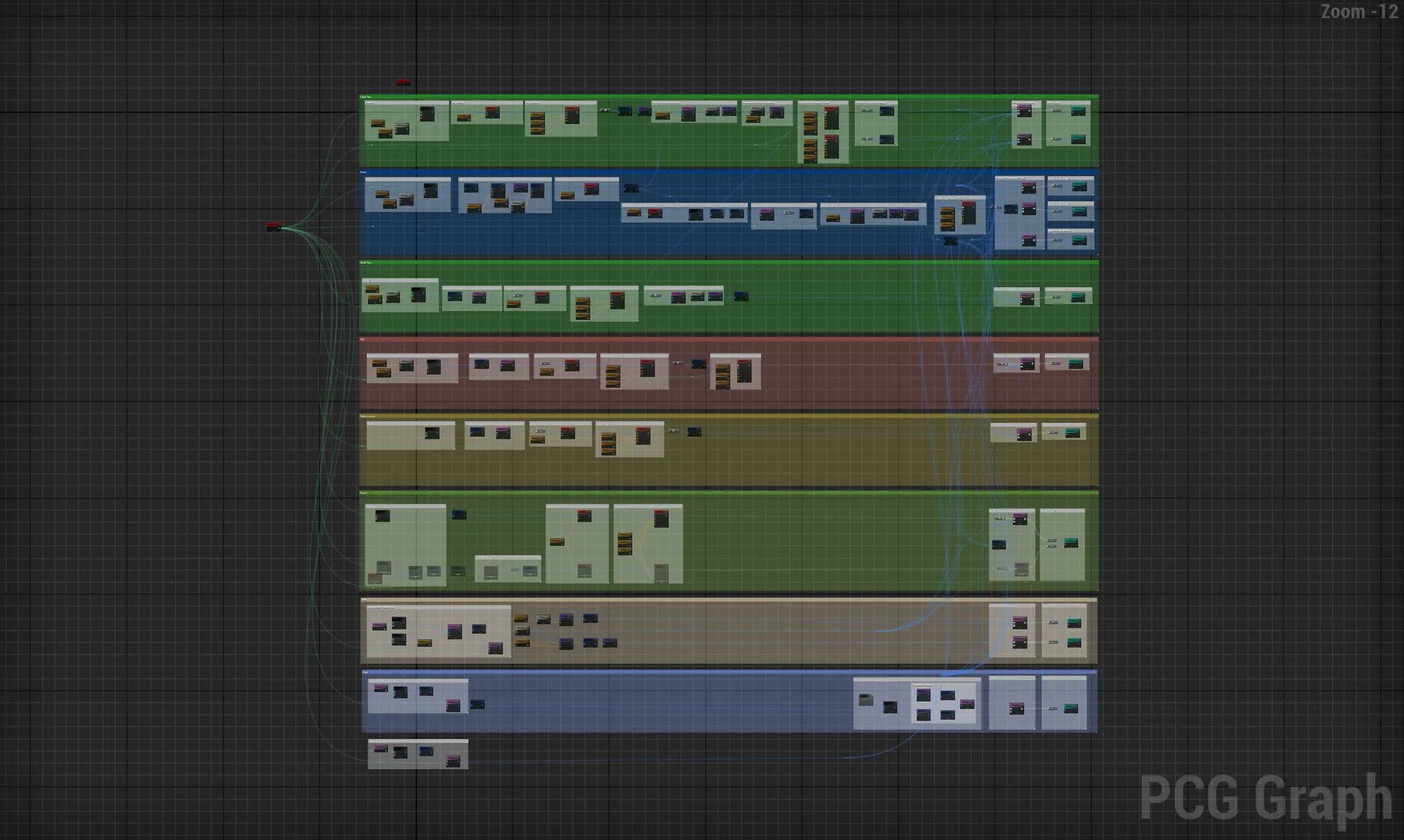The image size is (1404, 840).
Task: Click the small red node above Large Tree section
Action: pos(403,82)
